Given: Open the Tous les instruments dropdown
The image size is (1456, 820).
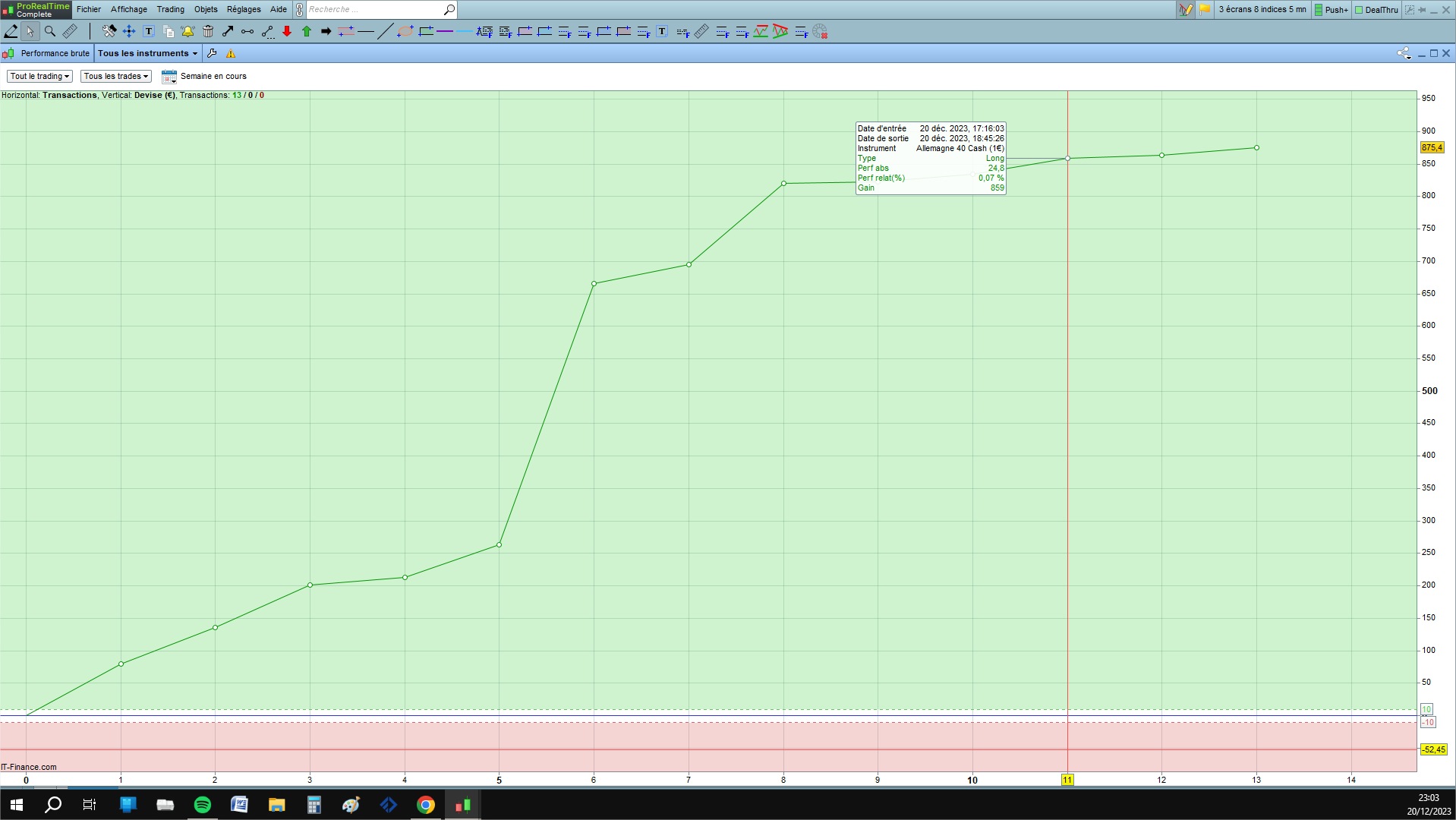Looking at the screenshot, I should click(147, 53).
